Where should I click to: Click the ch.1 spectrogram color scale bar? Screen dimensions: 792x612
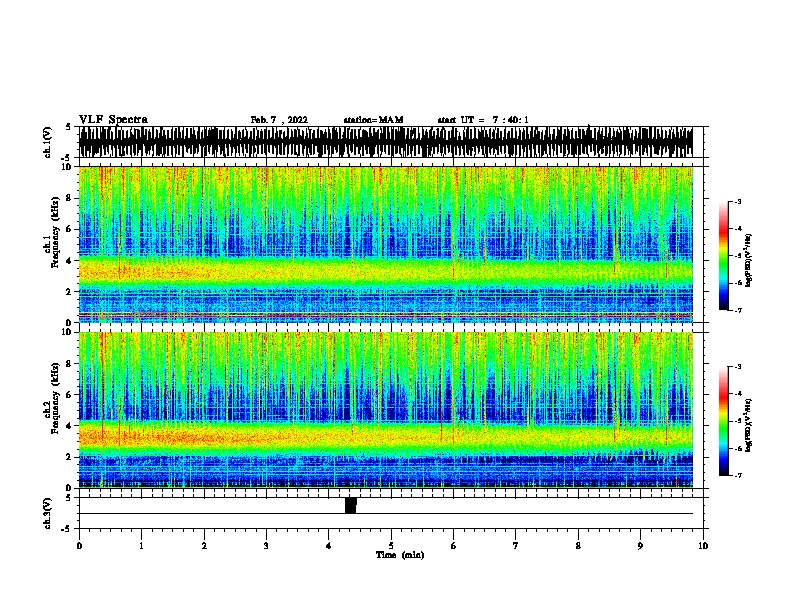724,256
